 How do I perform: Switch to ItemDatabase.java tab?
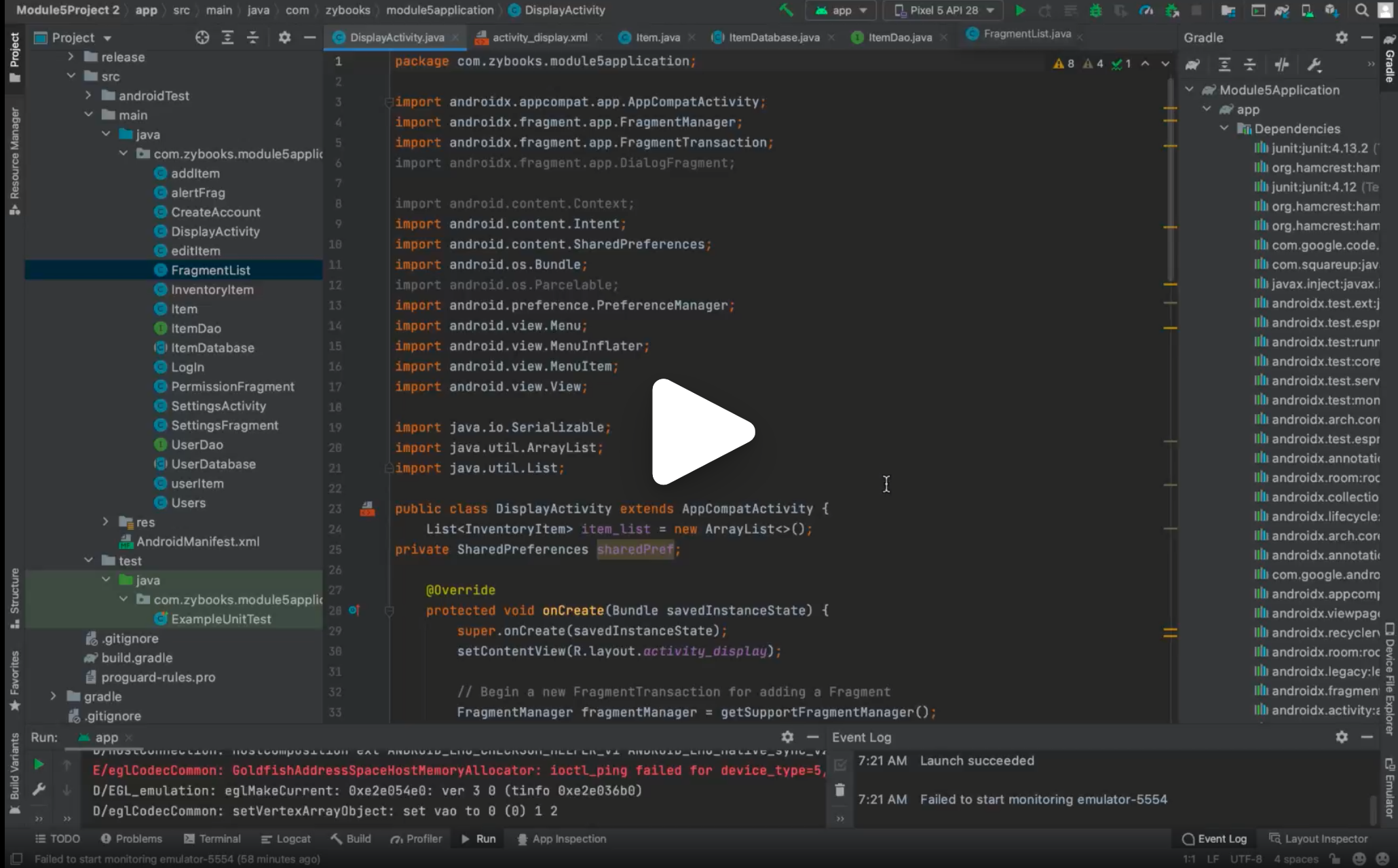773,37
